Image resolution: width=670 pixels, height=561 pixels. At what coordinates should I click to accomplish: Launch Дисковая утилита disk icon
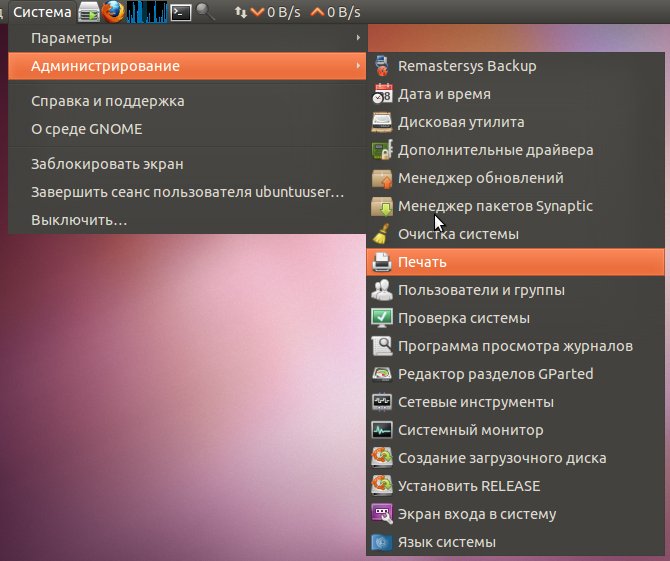(x=382, y=122)
